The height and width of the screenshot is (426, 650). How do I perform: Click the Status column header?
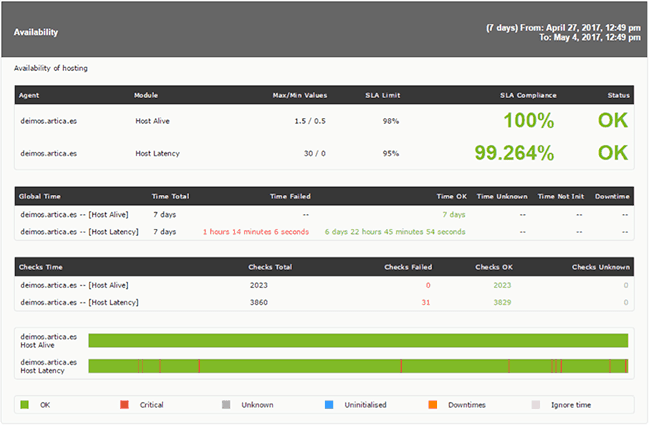coord(618,95)
